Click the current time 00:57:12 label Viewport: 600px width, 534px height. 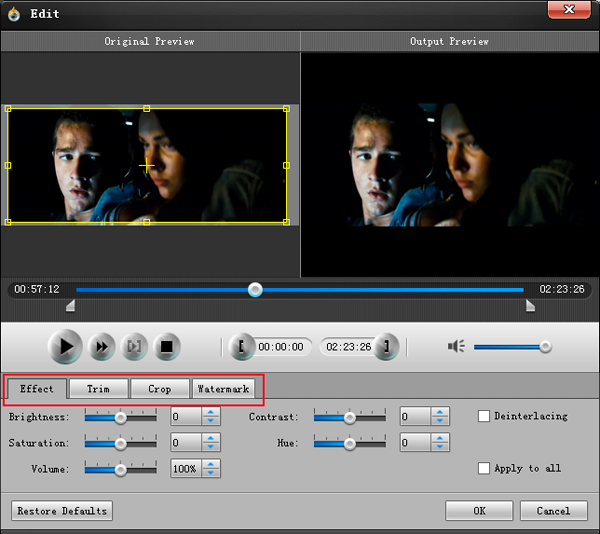click(x=37, y=289)
